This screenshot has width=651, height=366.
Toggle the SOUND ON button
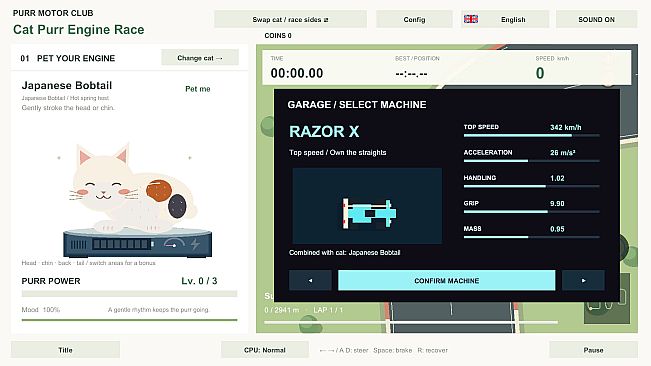pyautogui.click(x=596, y=20)
